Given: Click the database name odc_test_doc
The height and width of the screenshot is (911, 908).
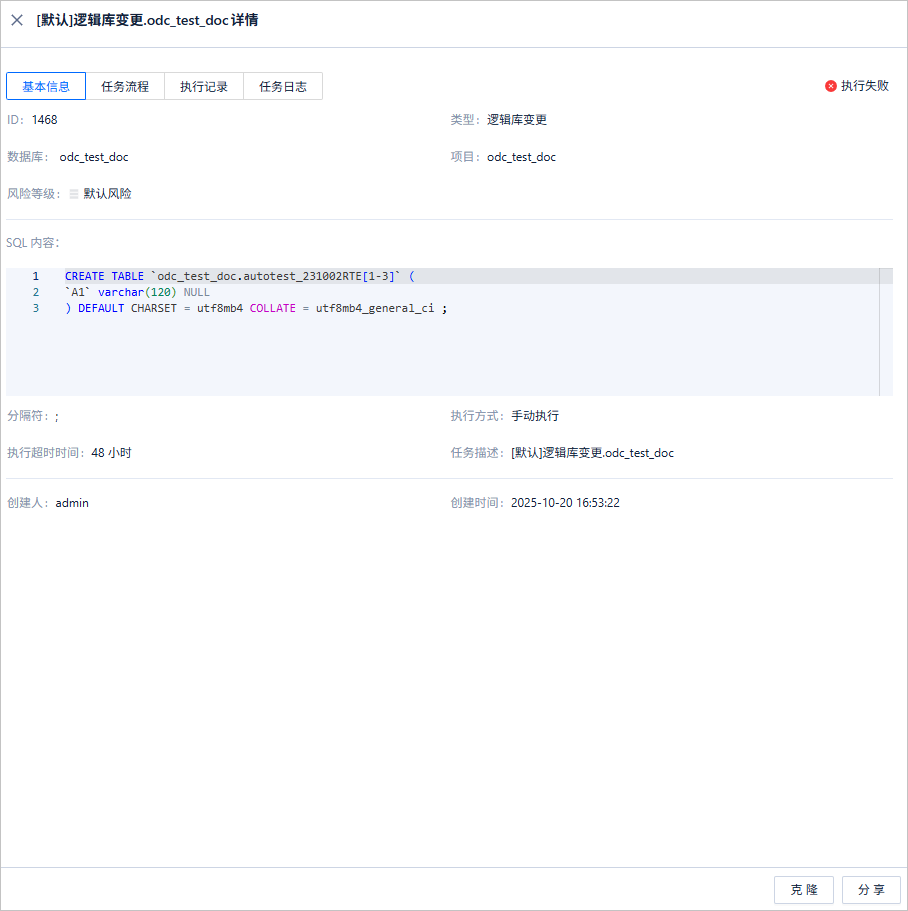Looking at the screenshot, I should tap(94, 157).
